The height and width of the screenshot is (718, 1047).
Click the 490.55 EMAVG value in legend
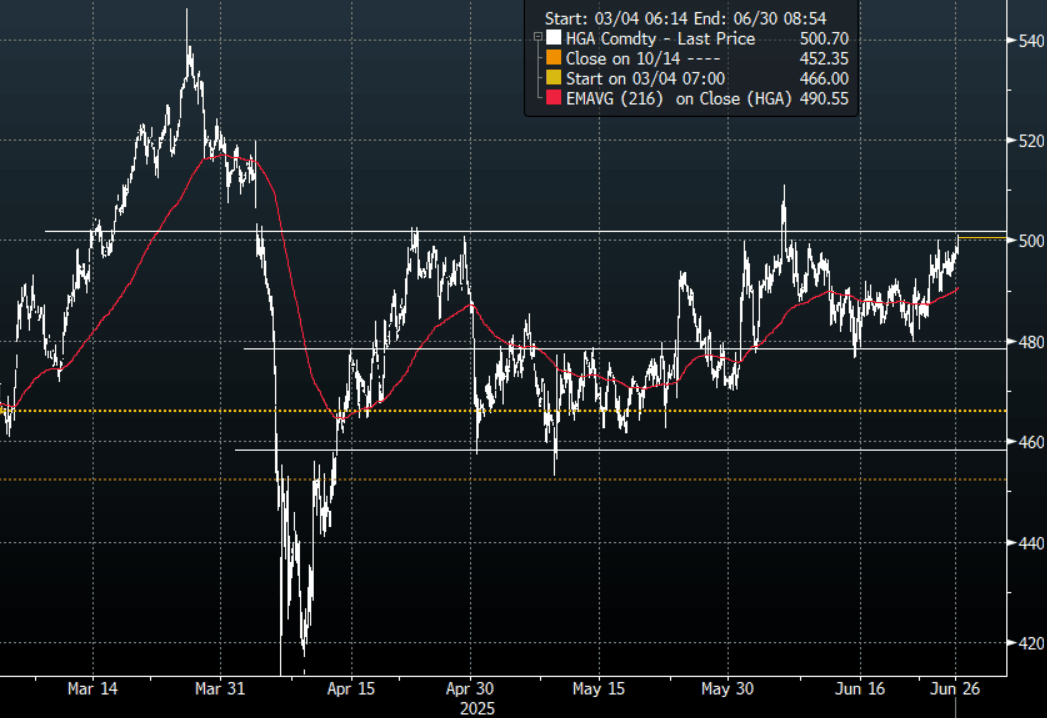click(826, 98)
